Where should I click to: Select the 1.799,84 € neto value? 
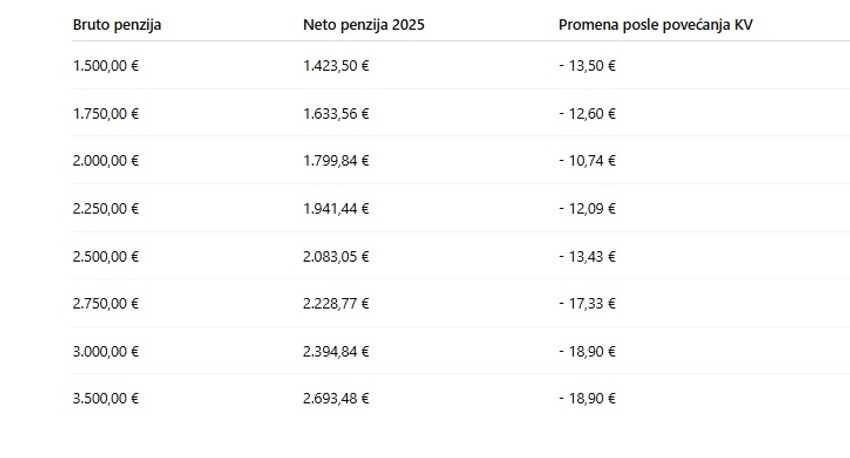pyautogui.click(x=336, y=161)
